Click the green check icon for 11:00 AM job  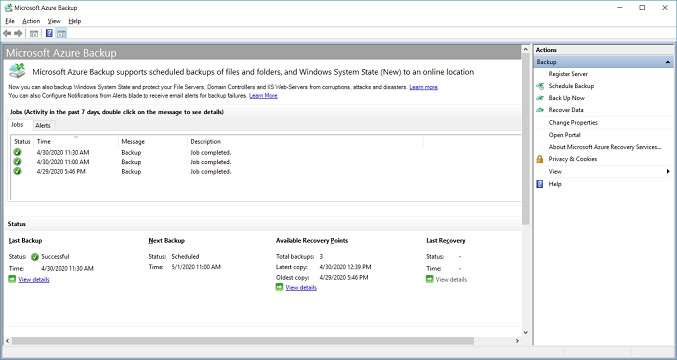coord(17,161)
